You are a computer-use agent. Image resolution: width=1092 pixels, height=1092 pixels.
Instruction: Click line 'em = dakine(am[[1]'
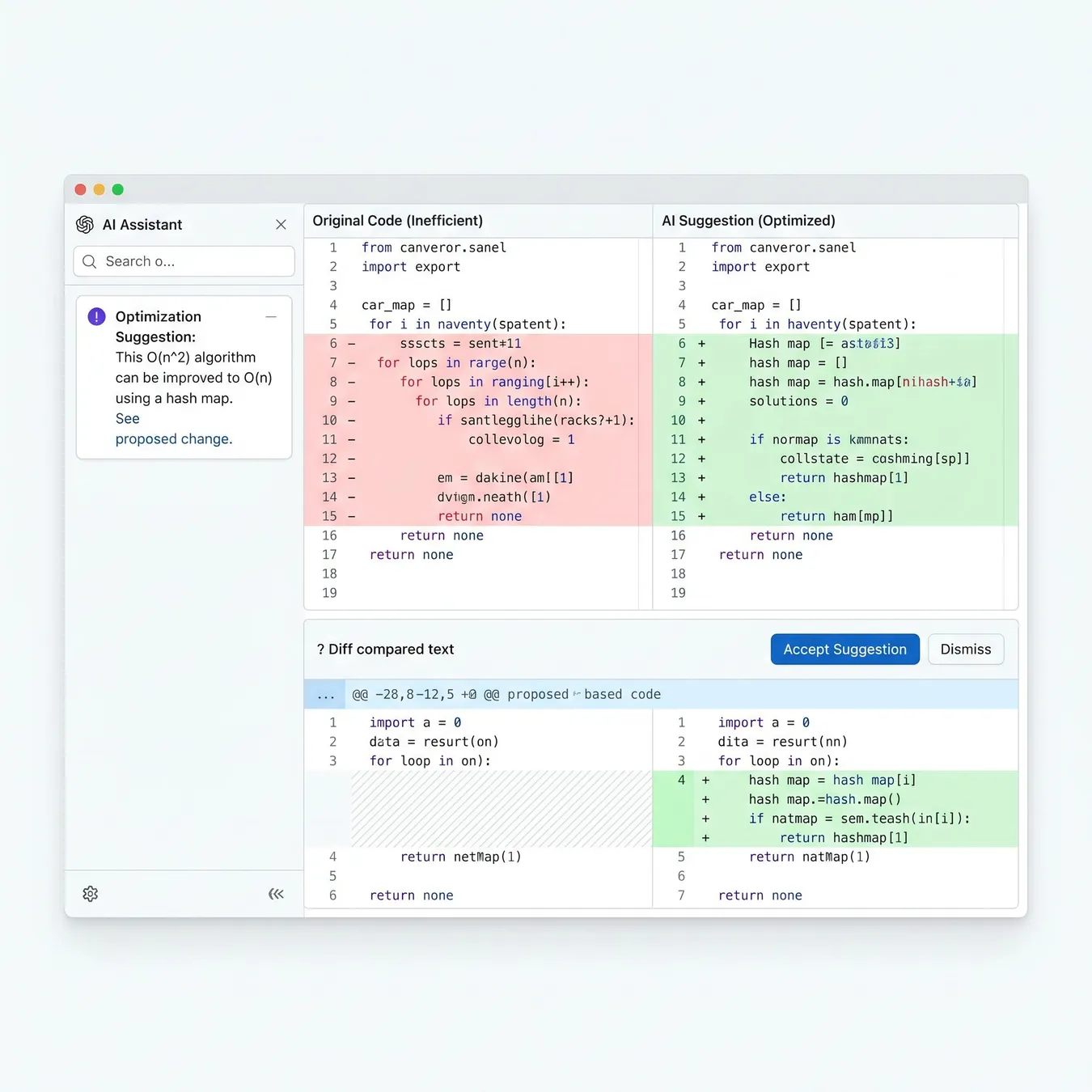(506, 478)
